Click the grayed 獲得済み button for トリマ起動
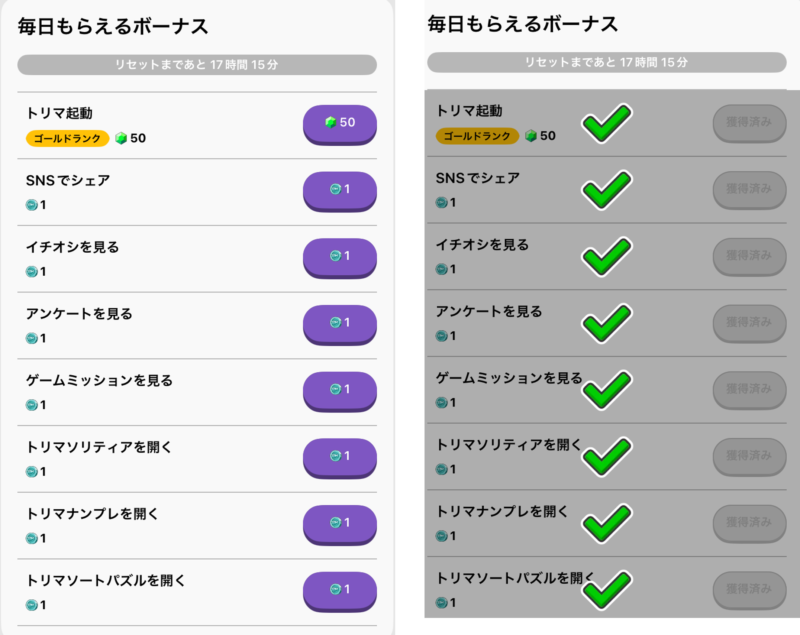800x635 pixels. (x=749, y=123)
